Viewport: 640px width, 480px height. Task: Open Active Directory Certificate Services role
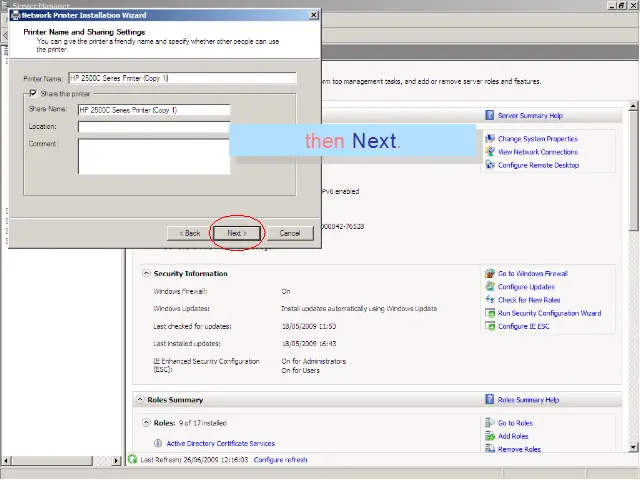[x=220, y=443]
